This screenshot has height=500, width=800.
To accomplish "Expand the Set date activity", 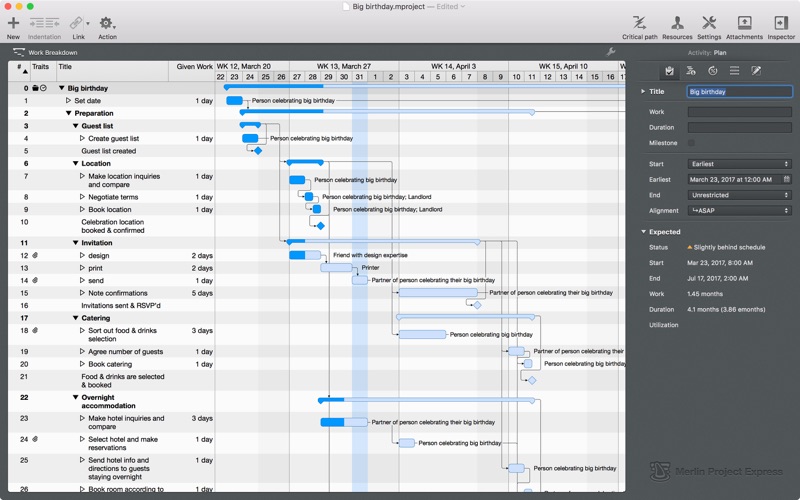I will click(69, 101).
